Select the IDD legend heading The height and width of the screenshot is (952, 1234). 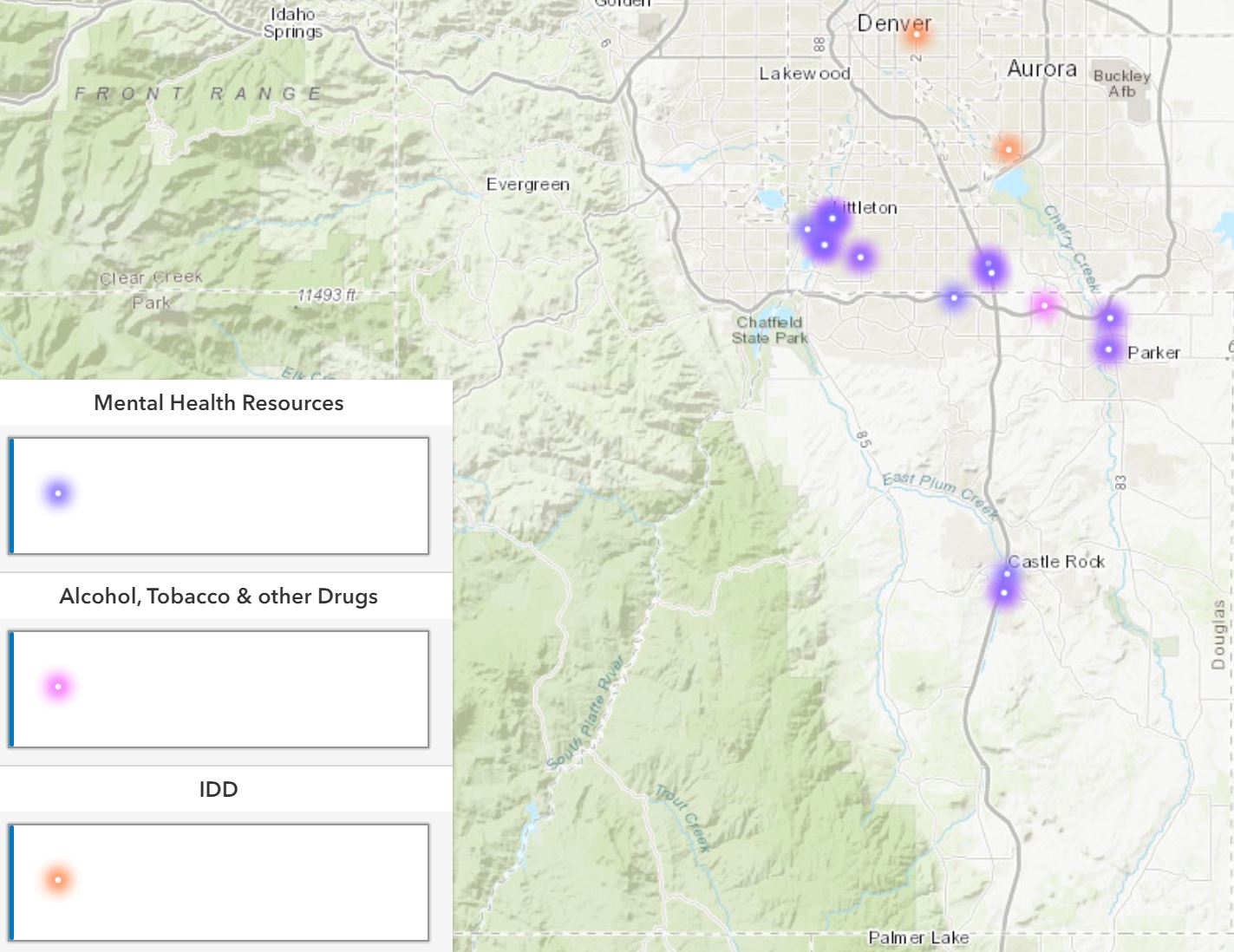point(219,790)
